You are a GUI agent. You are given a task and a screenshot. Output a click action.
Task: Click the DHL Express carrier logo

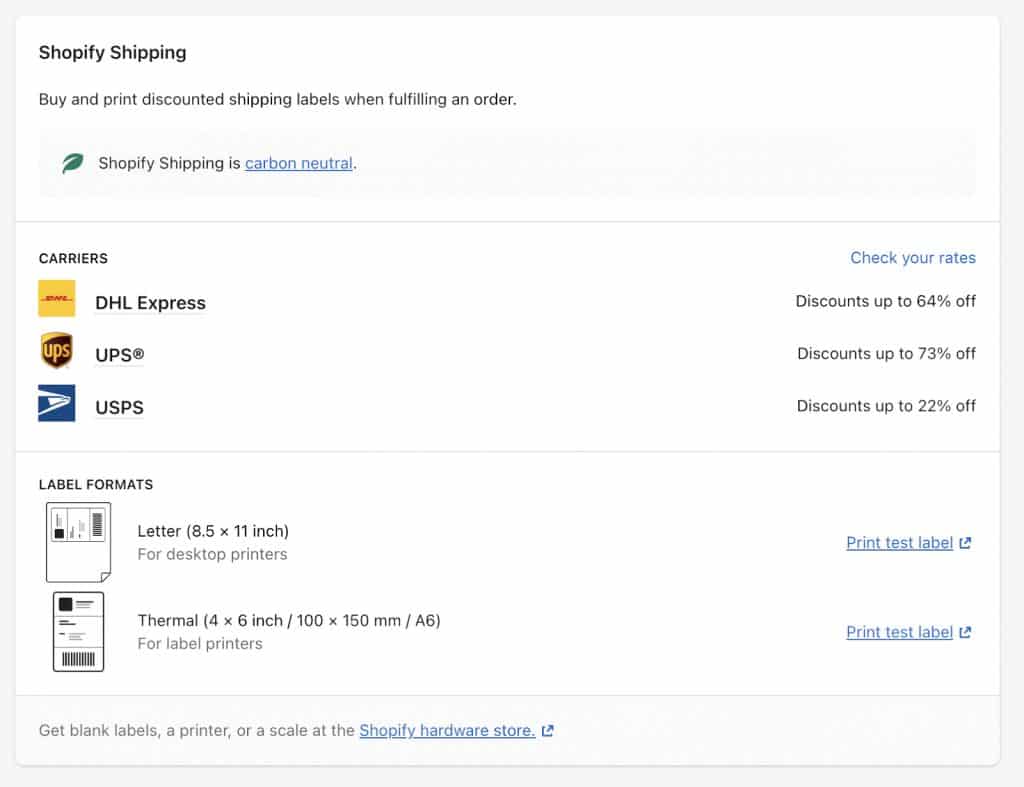(x=58, y=298)
